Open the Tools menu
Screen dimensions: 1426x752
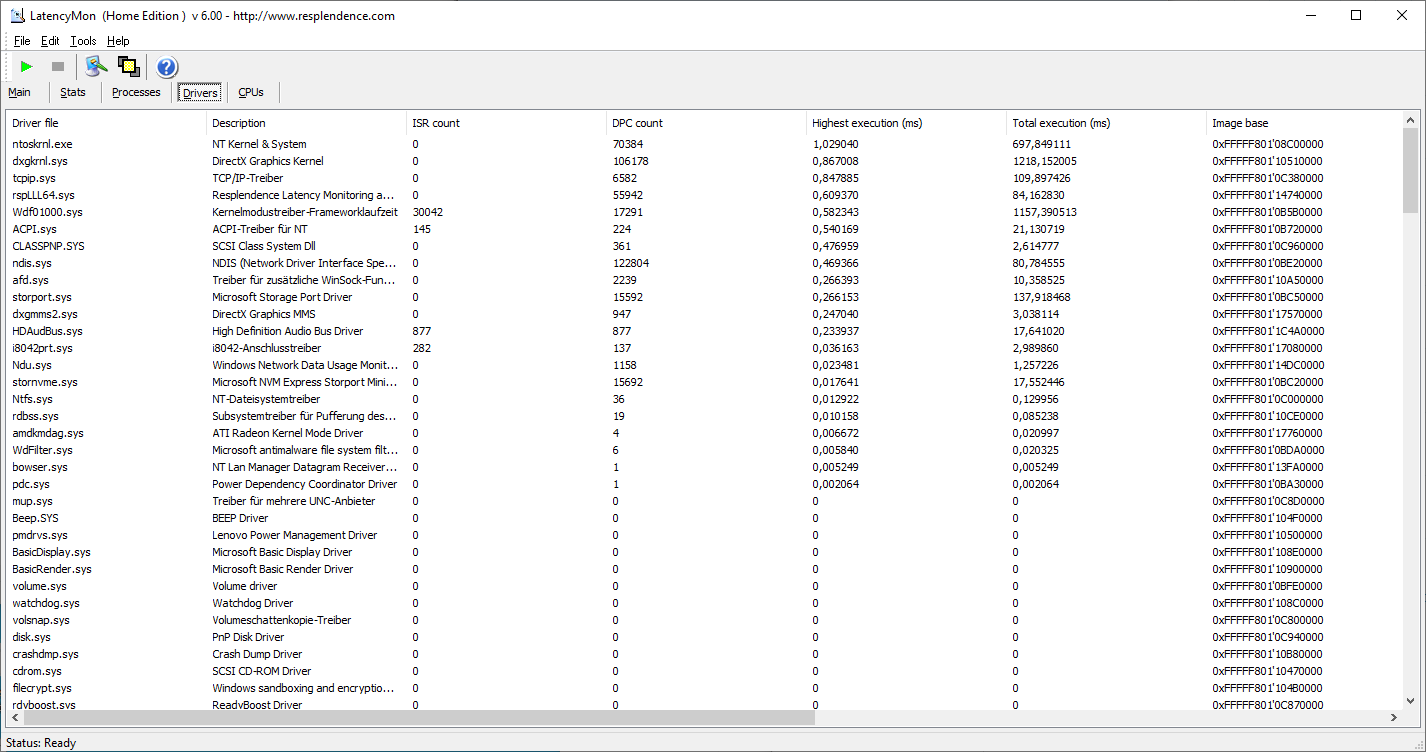tap(83, 41)
